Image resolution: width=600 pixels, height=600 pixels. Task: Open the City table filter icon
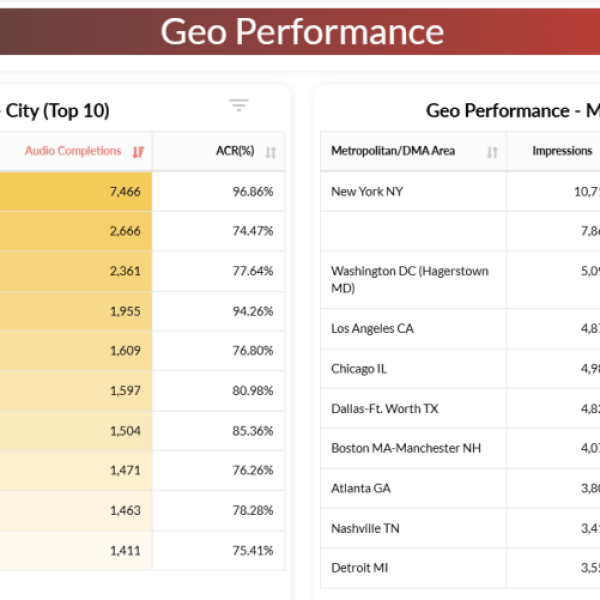pyautogui.click(x=239, y=105)
